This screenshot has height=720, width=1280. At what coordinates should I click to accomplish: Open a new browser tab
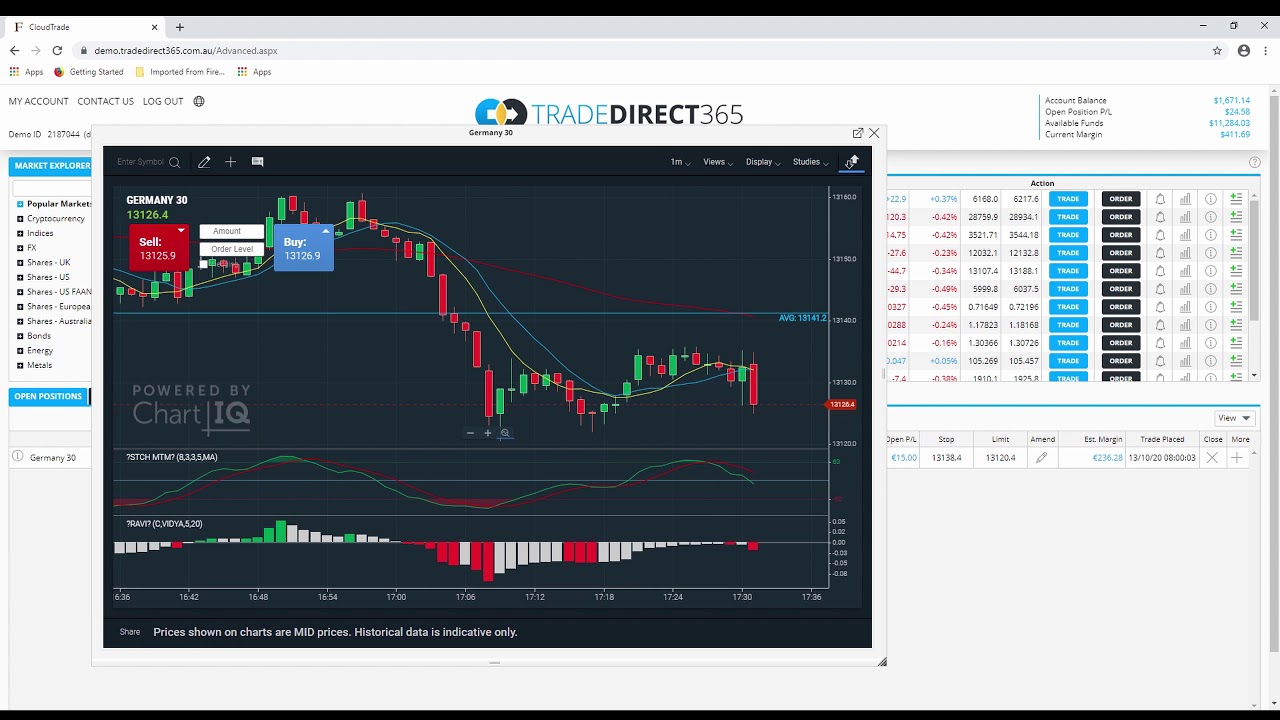(x=180, y=27)
